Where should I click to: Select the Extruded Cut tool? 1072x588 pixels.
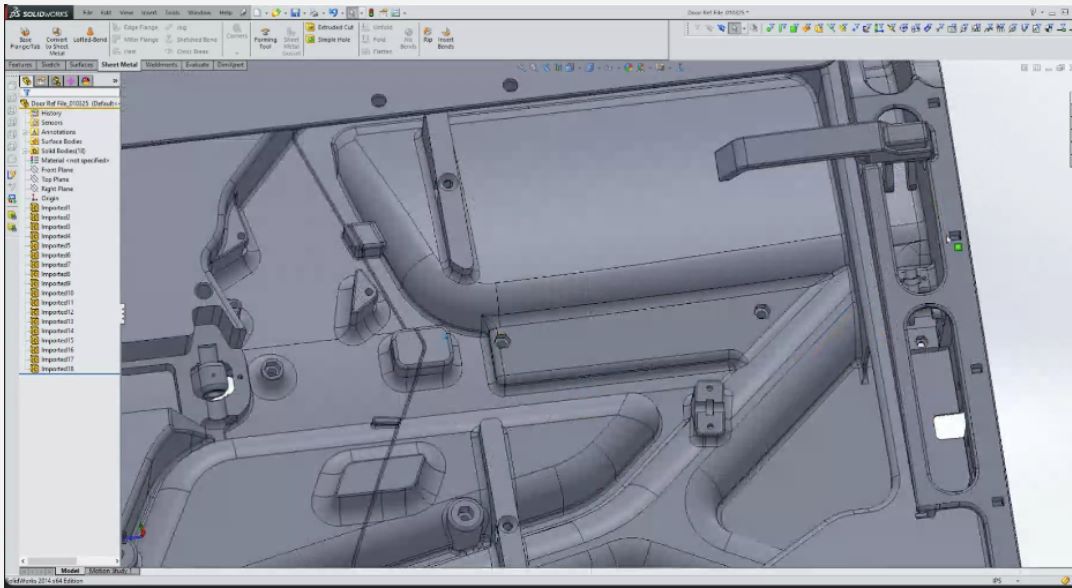point(330,27)
